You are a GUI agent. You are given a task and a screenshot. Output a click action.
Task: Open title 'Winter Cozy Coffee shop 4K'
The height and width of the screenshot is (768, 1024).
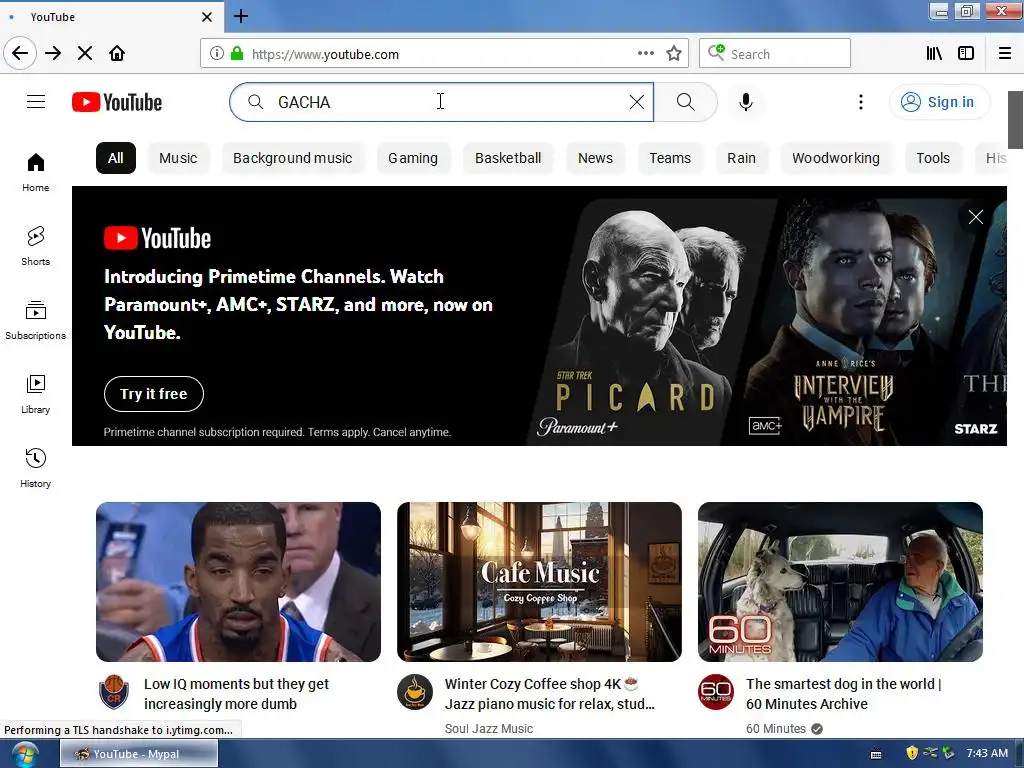[x=549, y=694]
